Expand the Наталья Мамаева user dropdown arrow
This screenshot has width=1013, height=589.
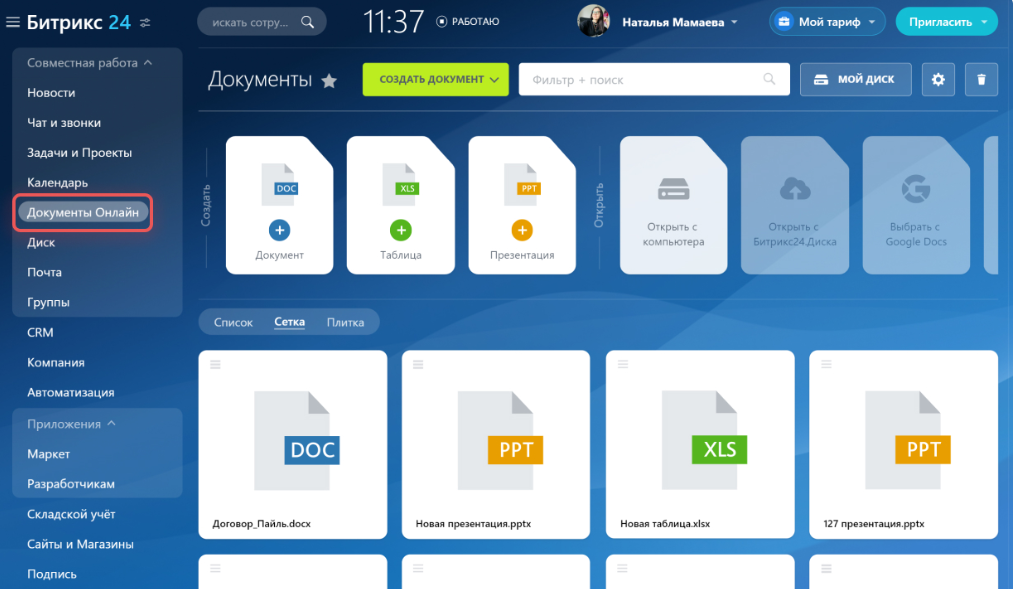click(x=735, y=22)
